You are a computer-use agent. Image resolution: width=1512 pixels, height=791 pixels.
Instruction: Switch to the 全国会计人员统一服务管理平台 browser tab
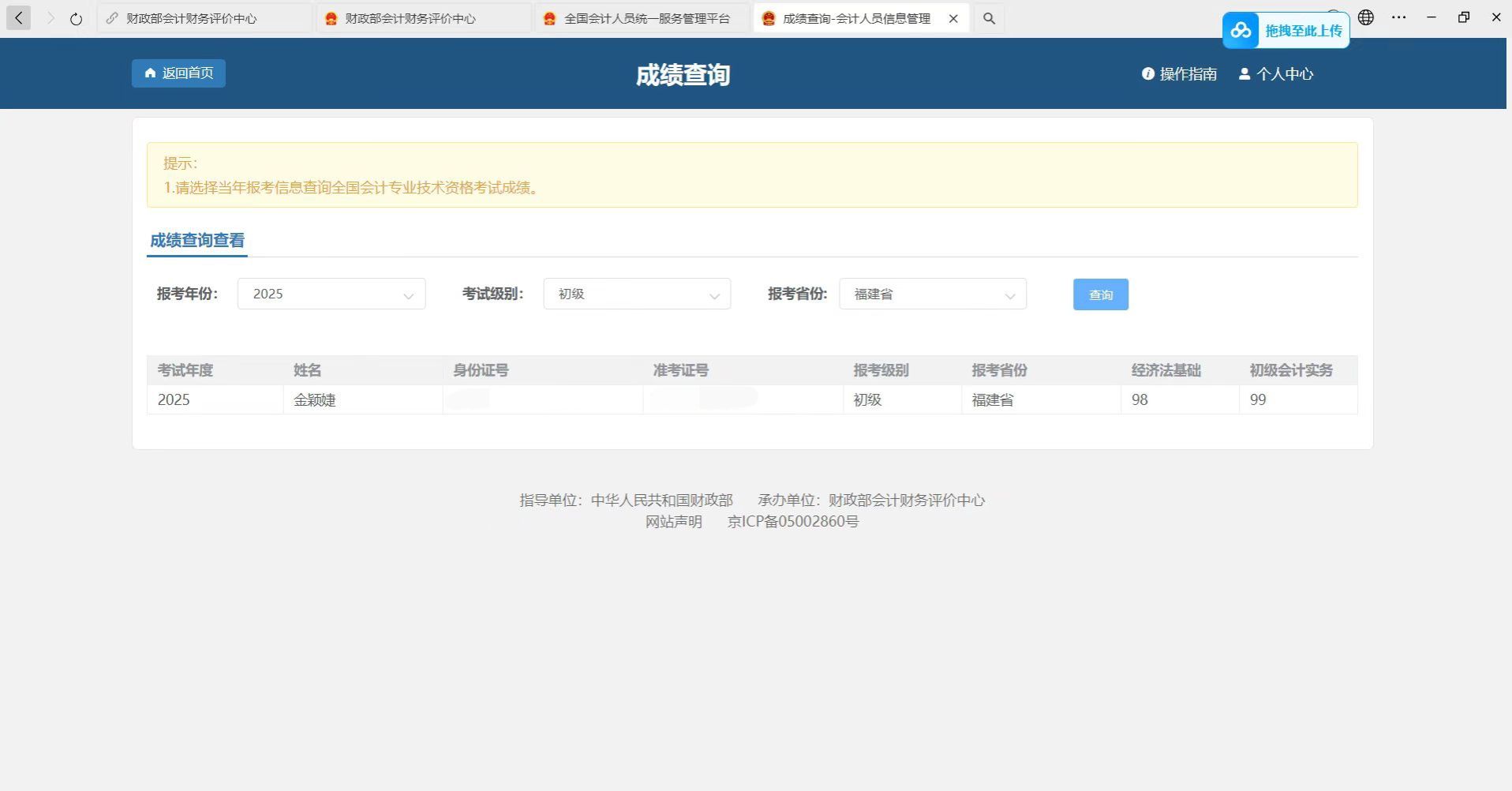(646, 18)
